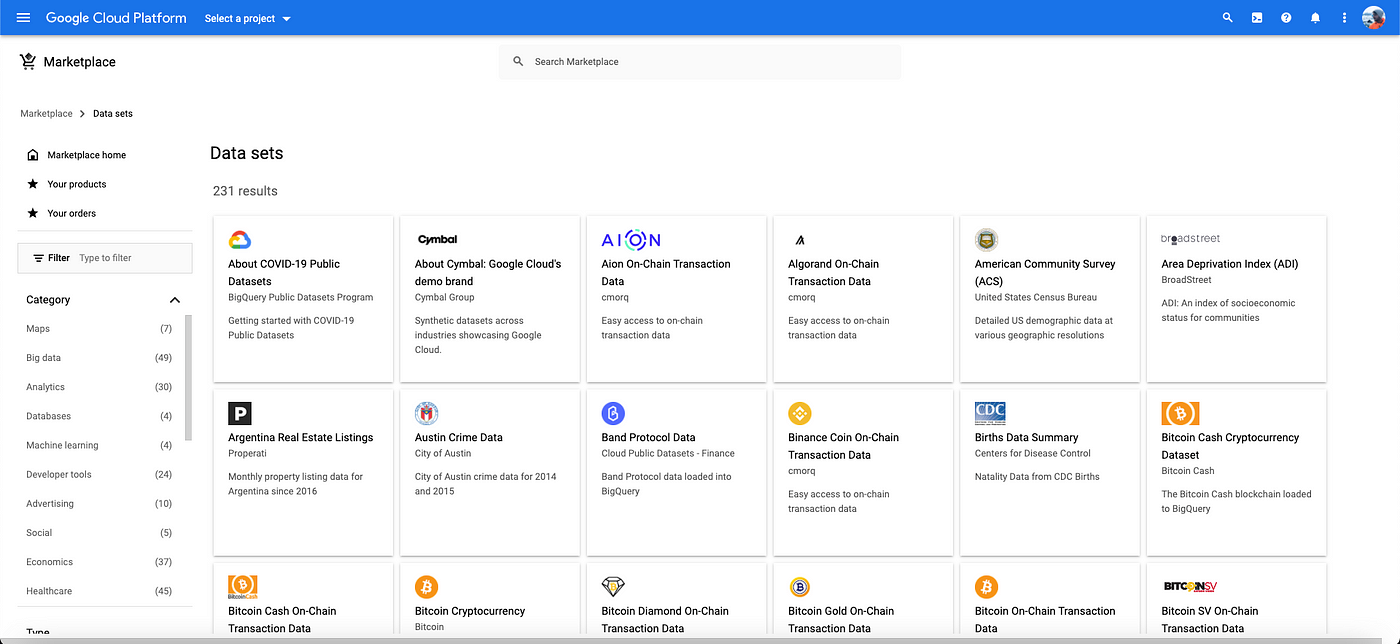Click the Algorand logo
The width and height of the screenshot is (1400, 644).
800,240
